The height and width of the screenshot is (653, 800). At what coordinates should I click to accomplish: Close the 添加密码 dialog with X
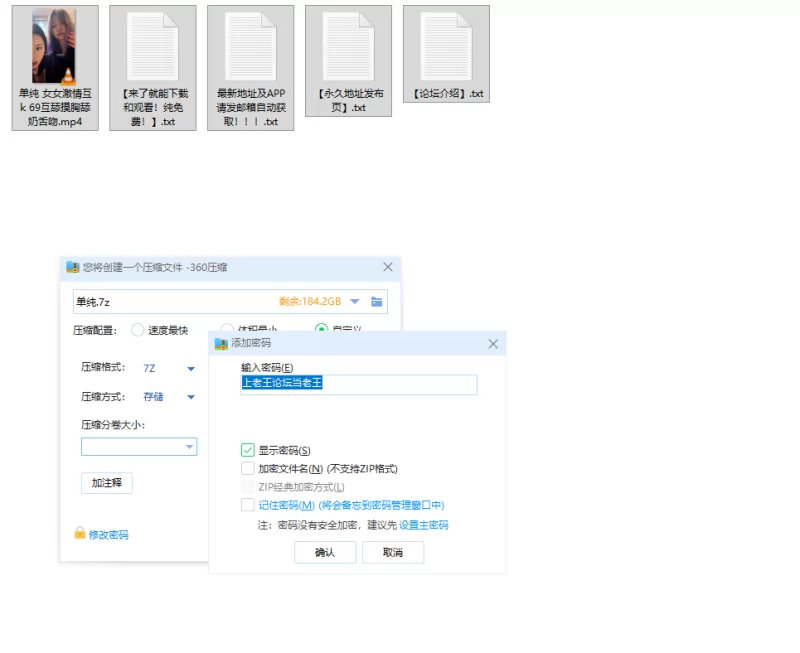tap(492, 343)
